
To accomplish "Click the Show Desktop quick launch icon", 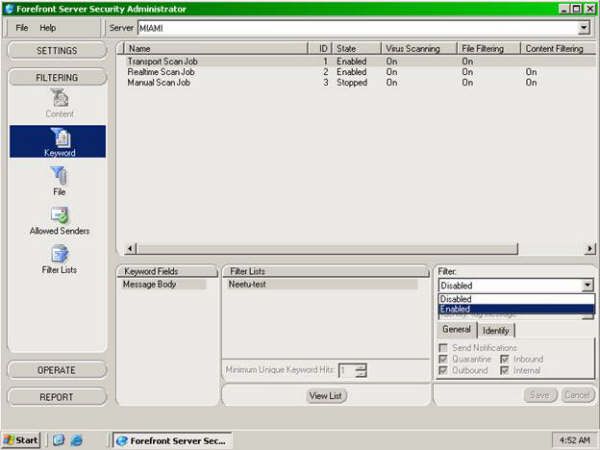I will click(x=59, y=440).
